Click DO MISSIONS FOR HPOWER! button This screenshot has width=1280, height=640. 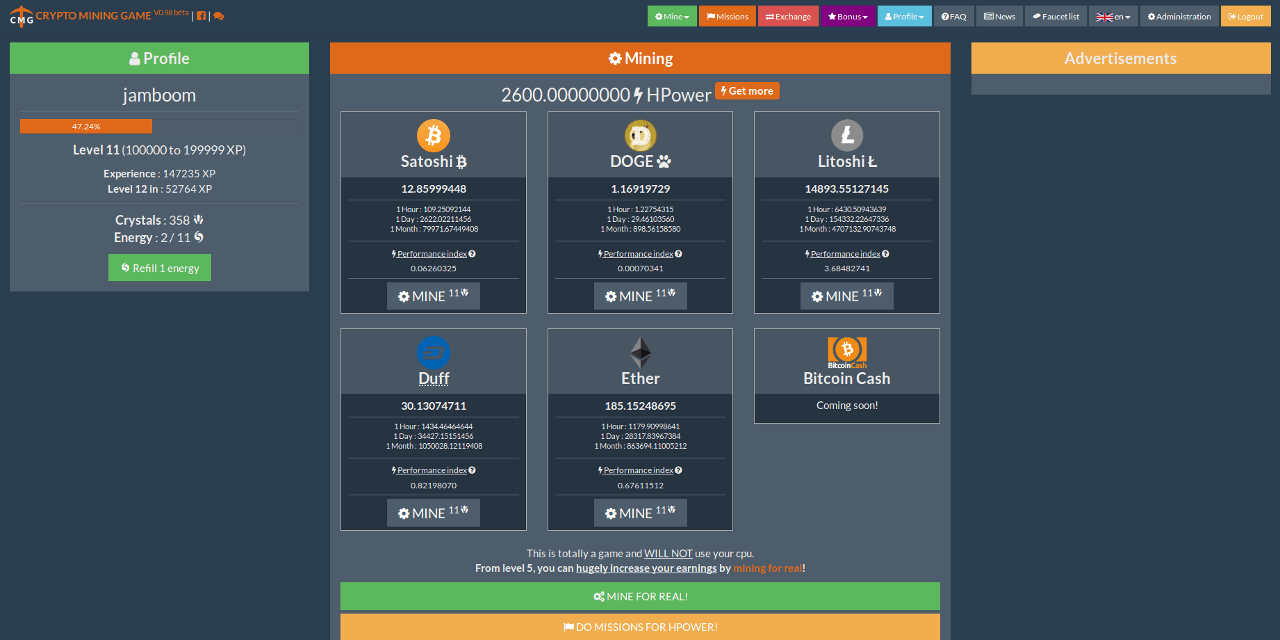640,627
